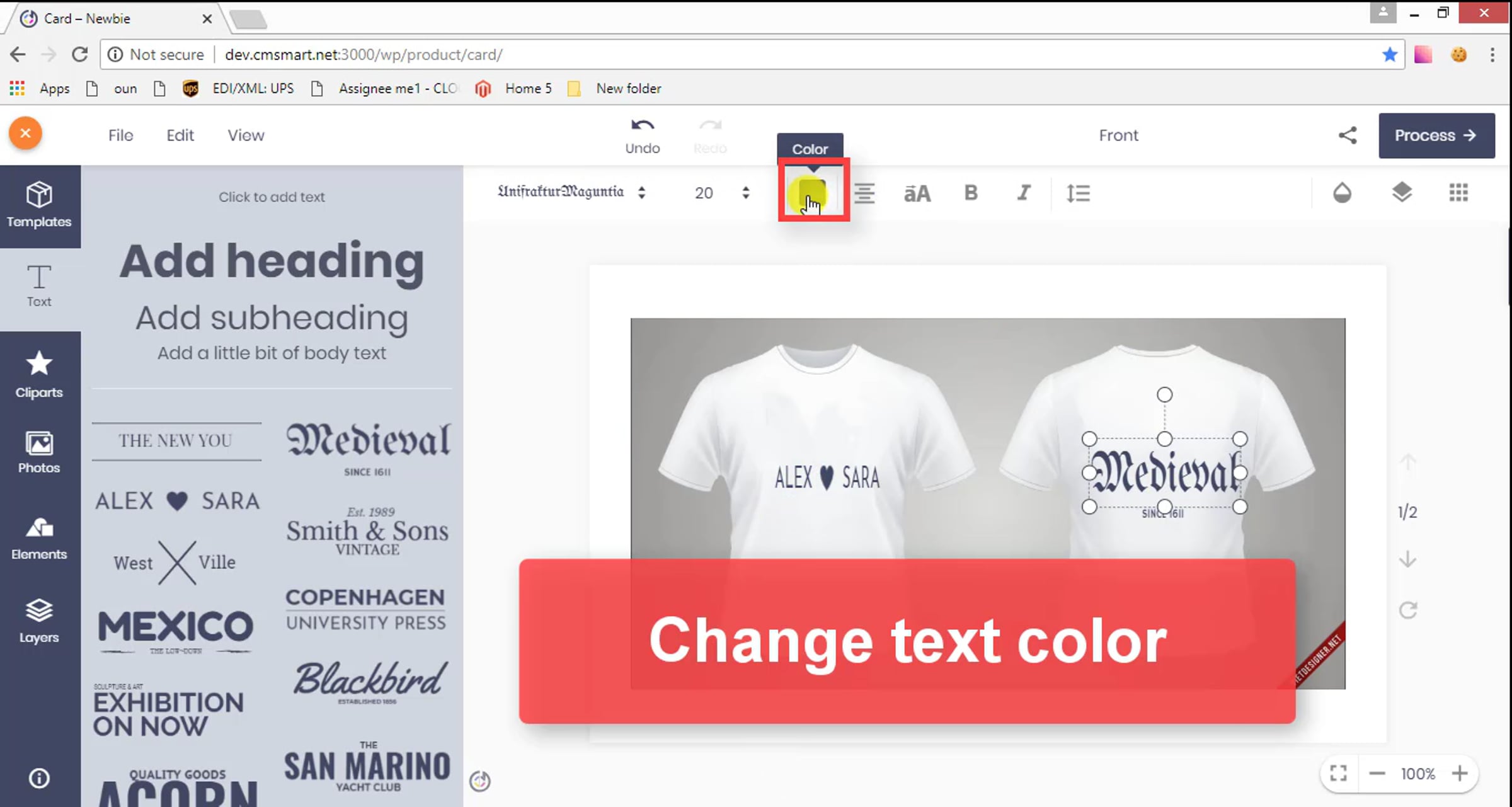
Task: Bookmark star icon in address bar
Action: pos(1390,55)
